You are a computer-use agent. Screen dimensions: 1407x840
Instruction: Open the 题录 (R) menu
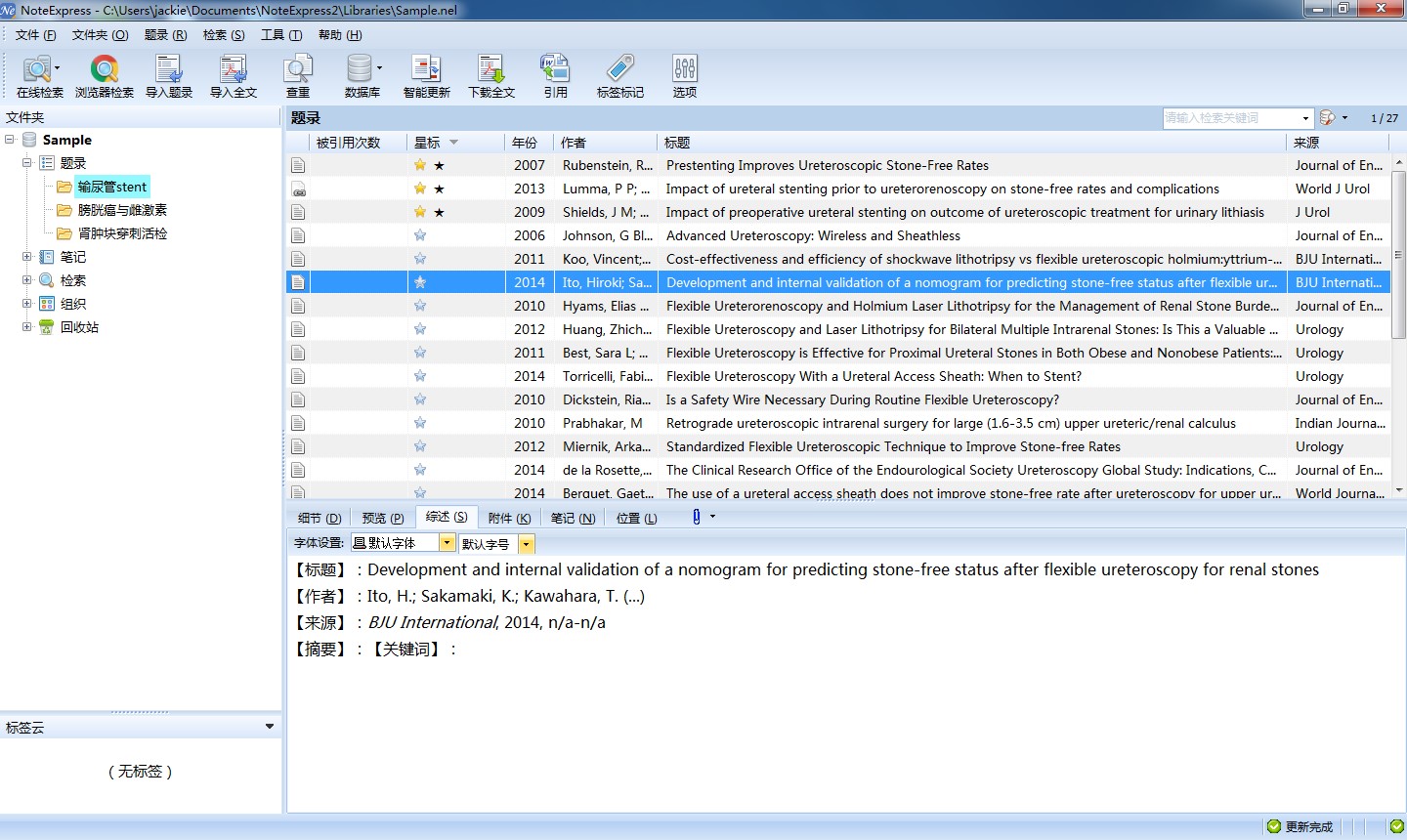[165, 35]
